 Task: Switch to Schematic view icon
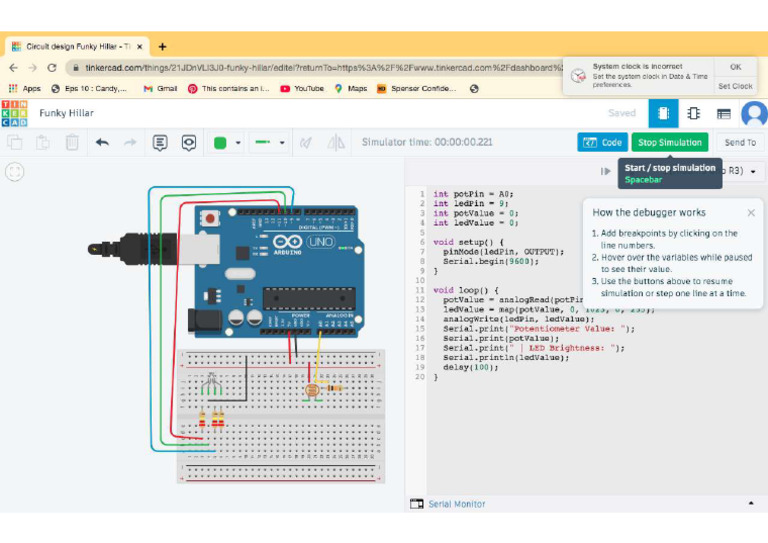(x=694, y=113)
